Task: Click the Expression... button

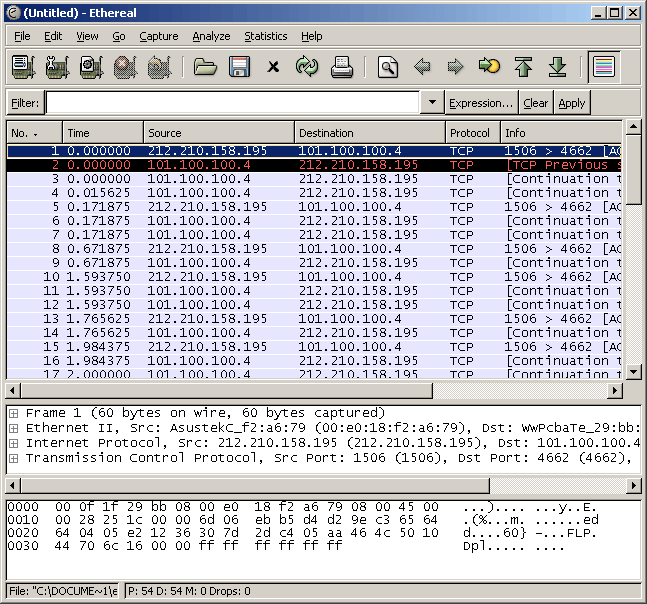Action: click(481, 103)
